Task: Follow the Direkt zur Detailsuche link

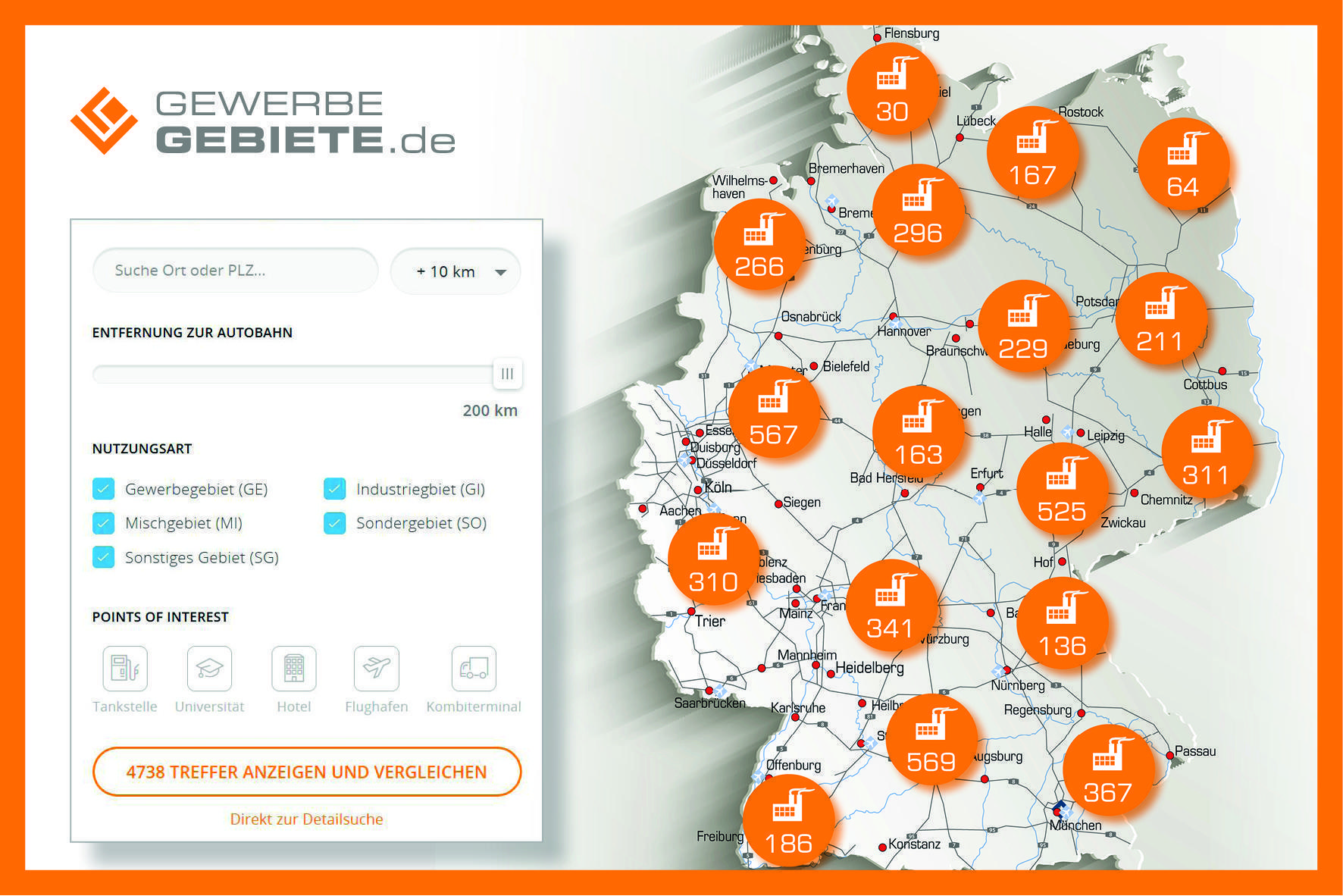Action: click(x=307, y=819)
